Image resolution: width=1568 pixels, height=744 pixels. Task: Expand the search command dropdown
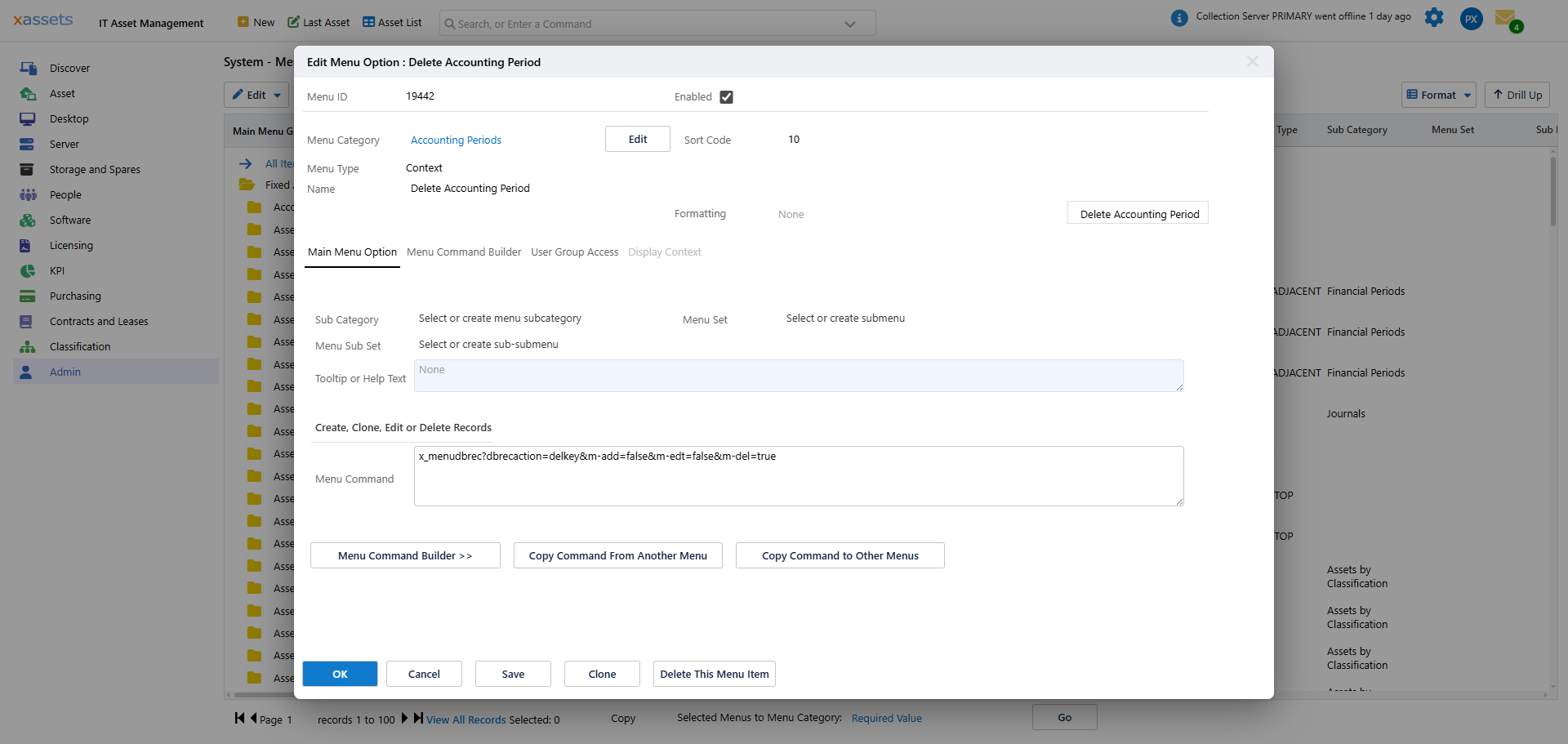849,23
